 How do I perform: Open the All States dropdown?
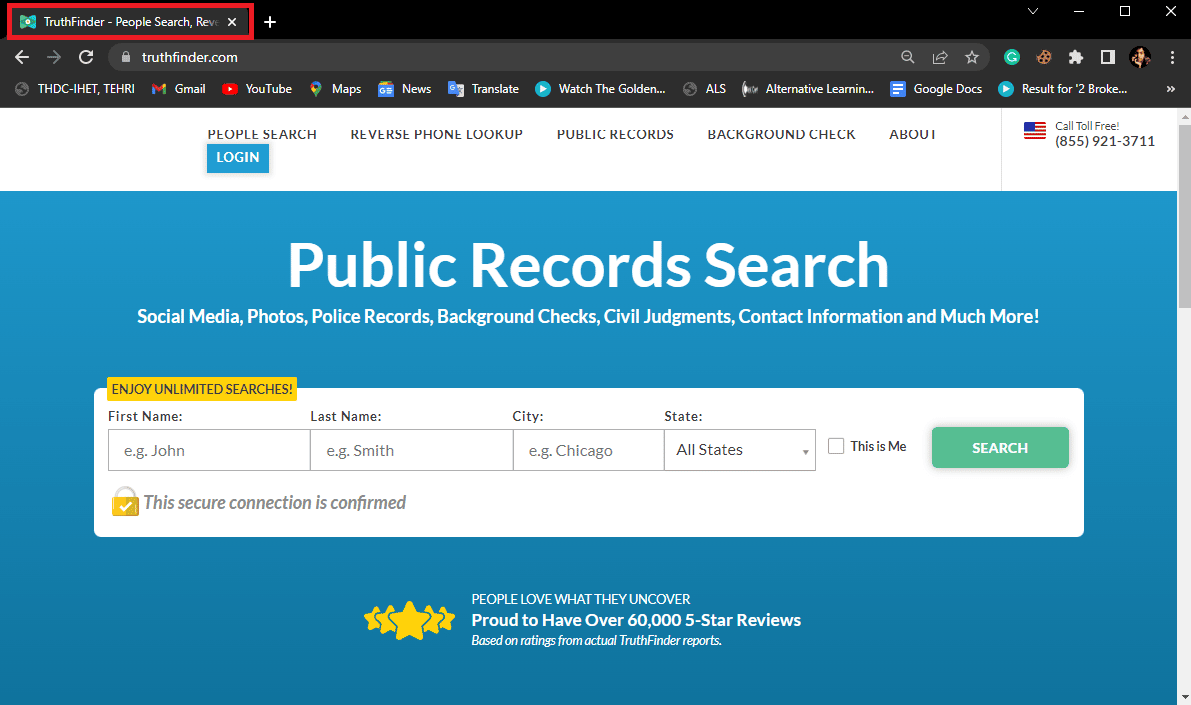click(740, 450)
